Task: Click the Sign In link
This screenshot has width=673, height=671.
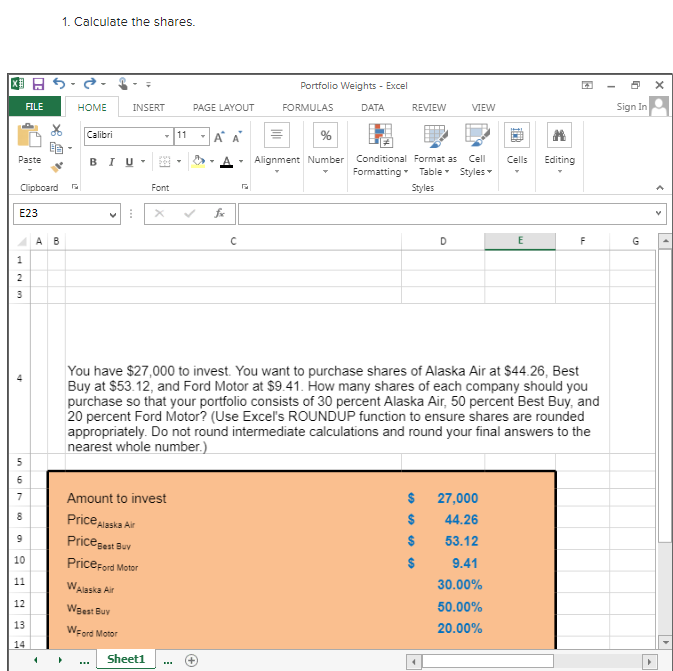Action: pos(631,106)
